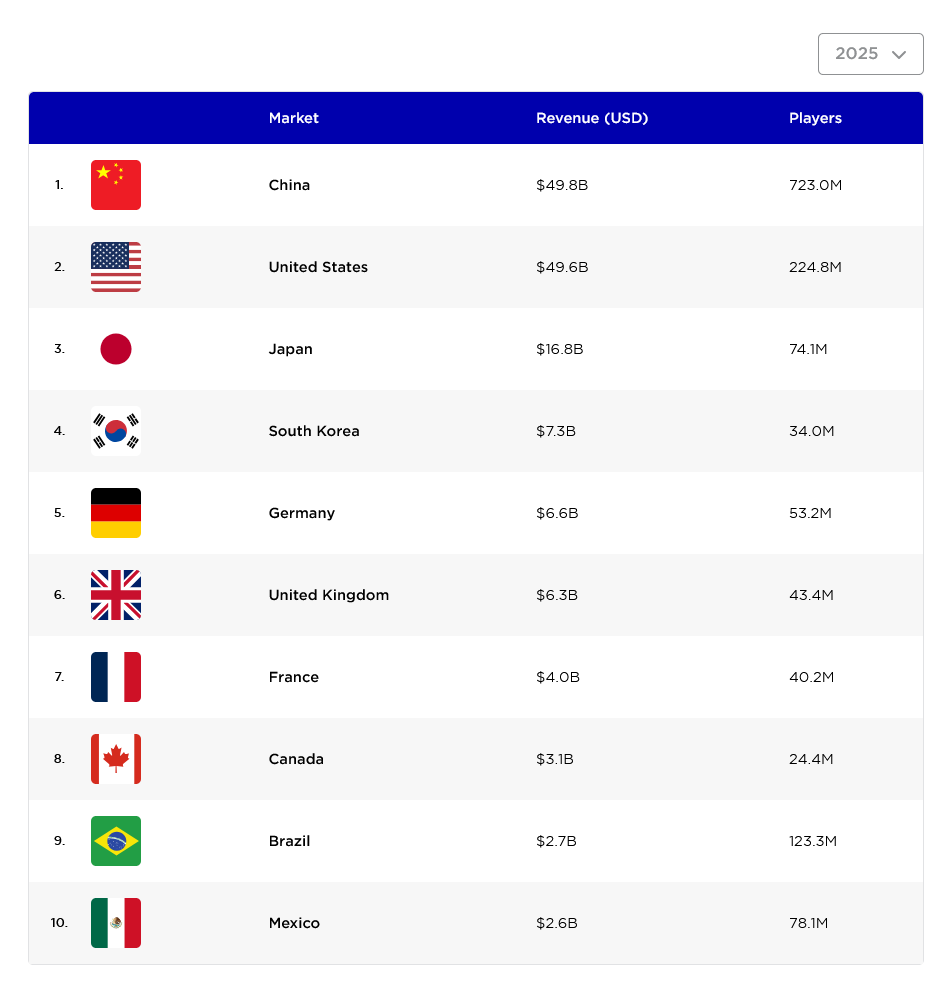Click the Players column header

815,118
